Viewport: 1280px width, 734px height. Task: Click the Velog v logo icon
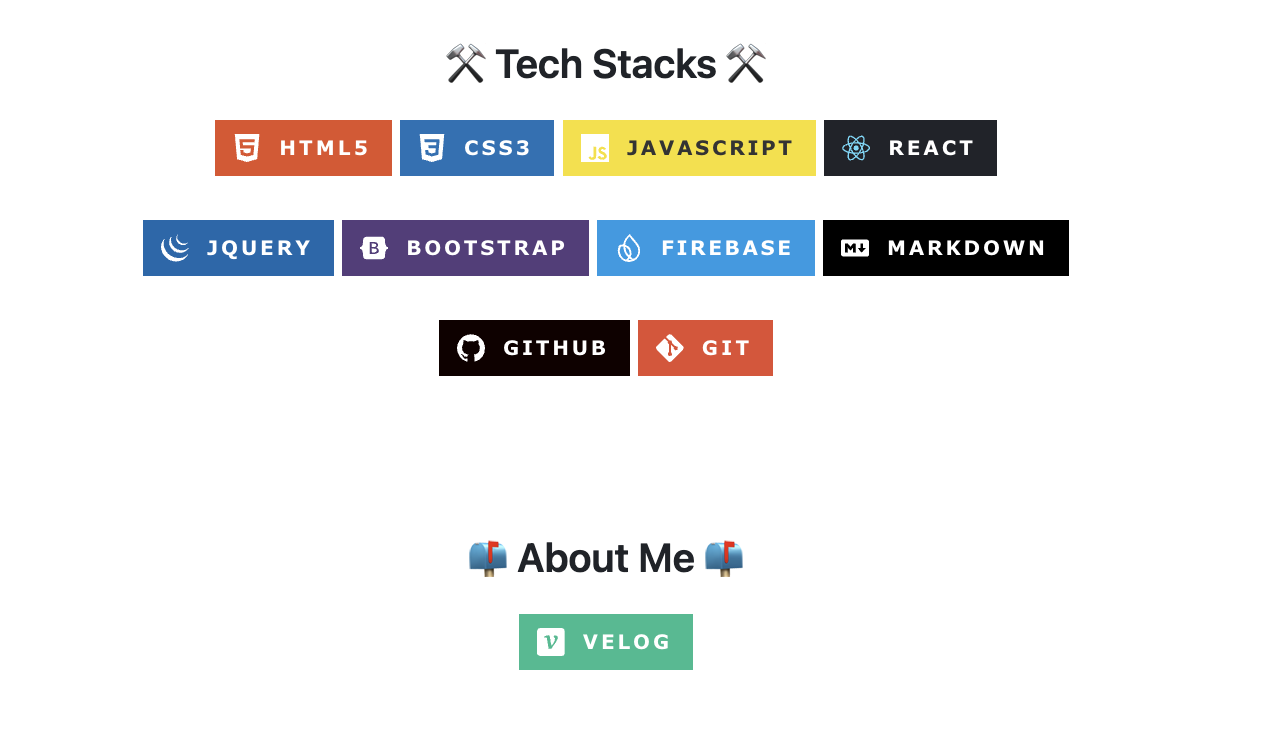coord(551,642)
